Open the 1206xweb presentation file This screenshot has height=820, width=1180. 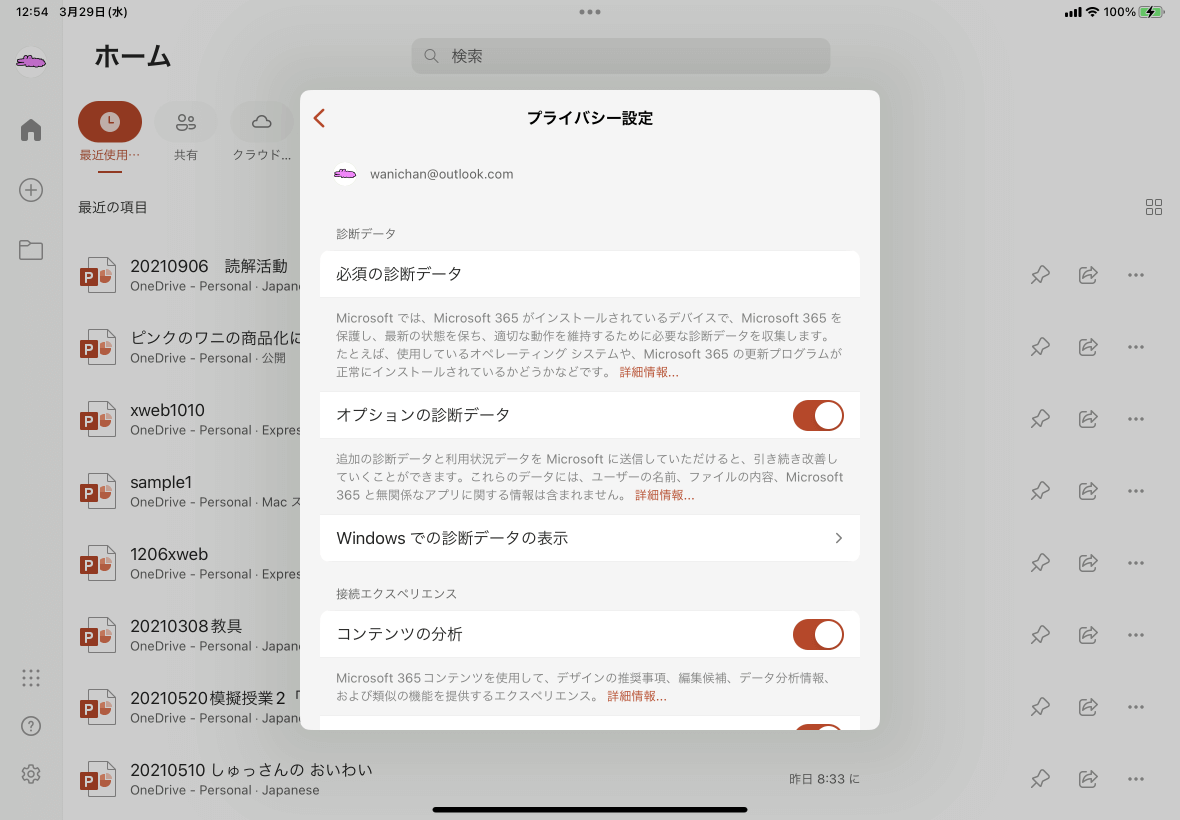pos(169,554)
